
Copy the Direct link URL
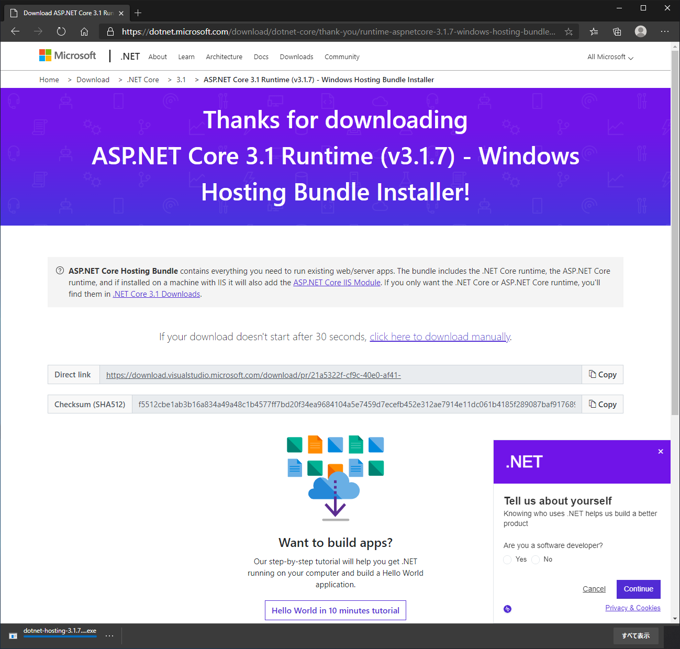coord(602,375)
